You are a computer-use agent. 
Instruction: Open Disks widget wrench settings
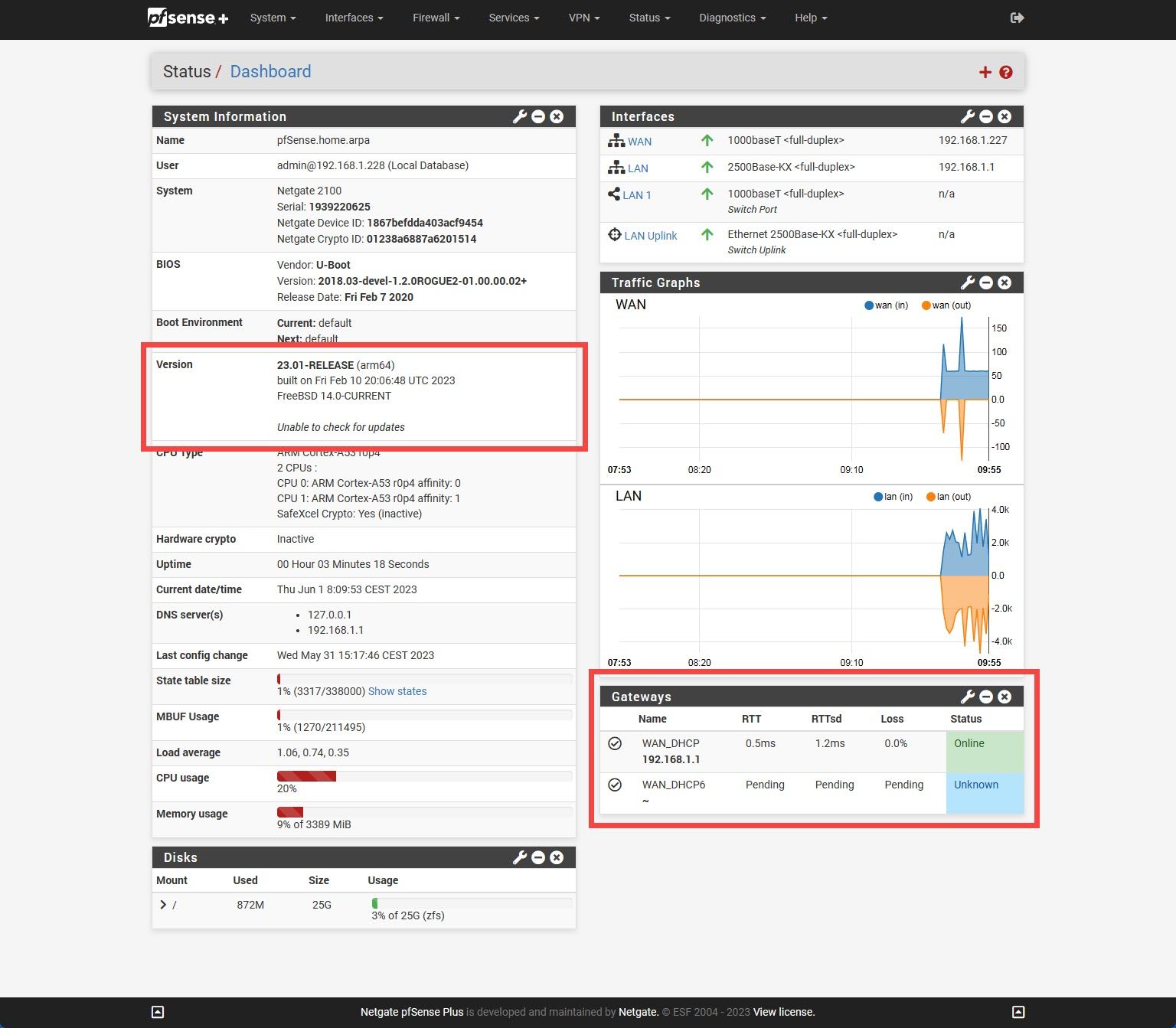(520, 857)
